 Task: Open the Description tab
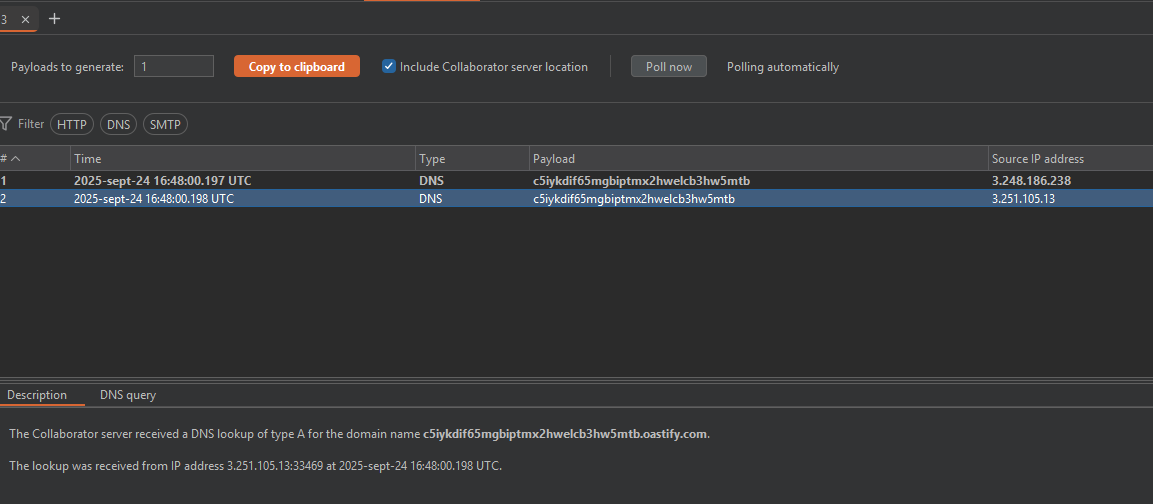pos(37,395)
